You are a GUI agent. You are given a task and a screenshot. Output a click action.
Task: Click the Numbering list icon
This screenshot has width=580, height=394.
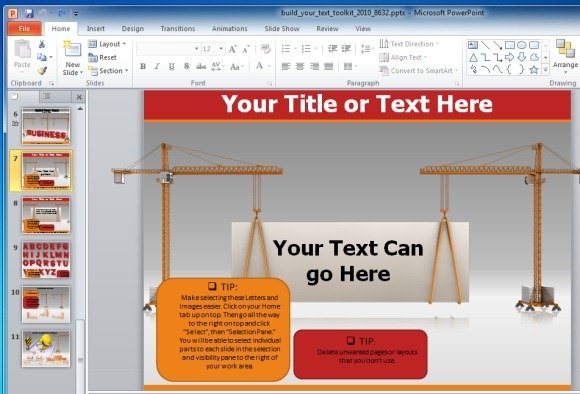(306, 48)
